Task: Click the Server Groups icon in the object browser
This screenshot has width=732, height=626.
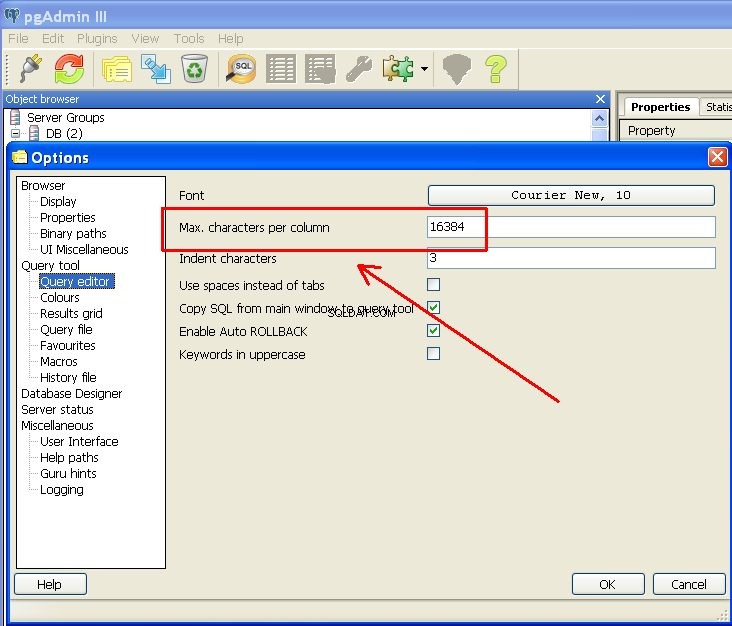Action: (15, 117)
